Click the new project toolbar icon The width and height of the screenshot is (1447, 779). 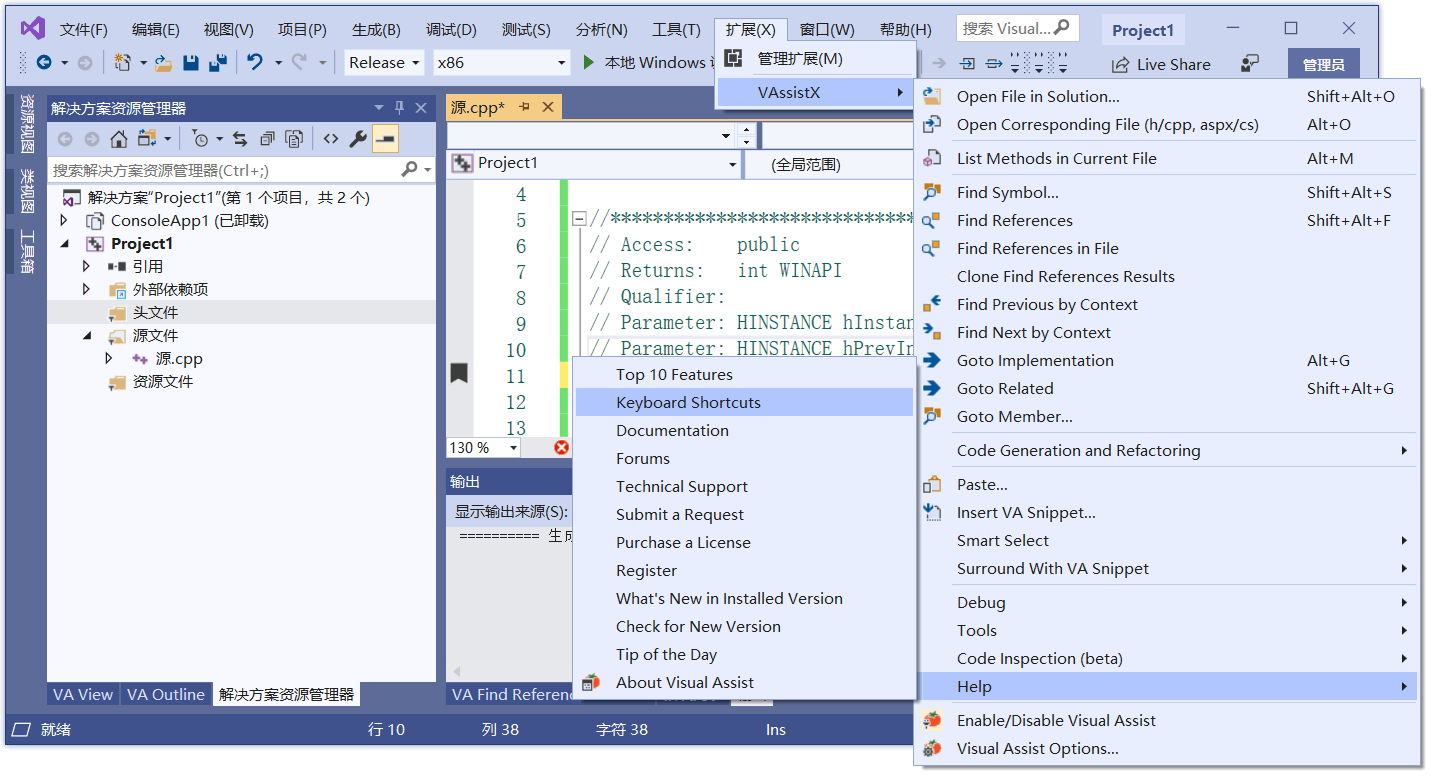[x=122, y=62]
